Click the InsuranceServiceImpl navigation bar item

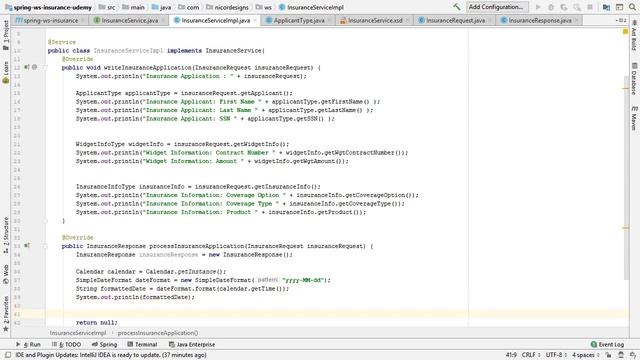(311, 7)
